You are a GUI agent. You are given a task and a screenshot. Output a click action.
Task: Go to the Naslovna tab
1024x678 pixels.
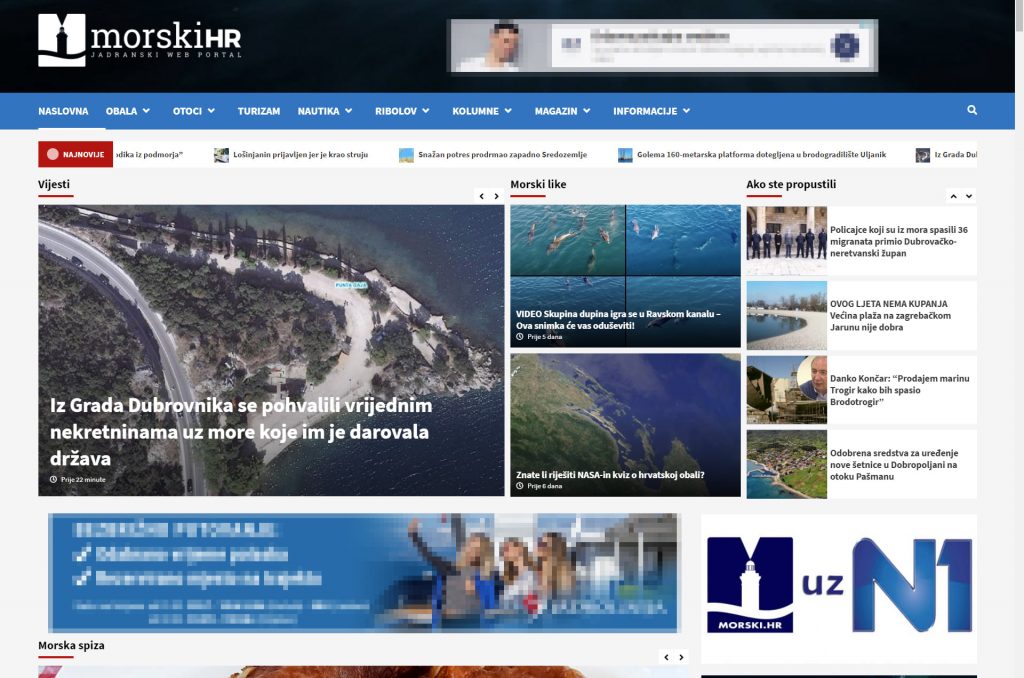[x=63, y=111]
